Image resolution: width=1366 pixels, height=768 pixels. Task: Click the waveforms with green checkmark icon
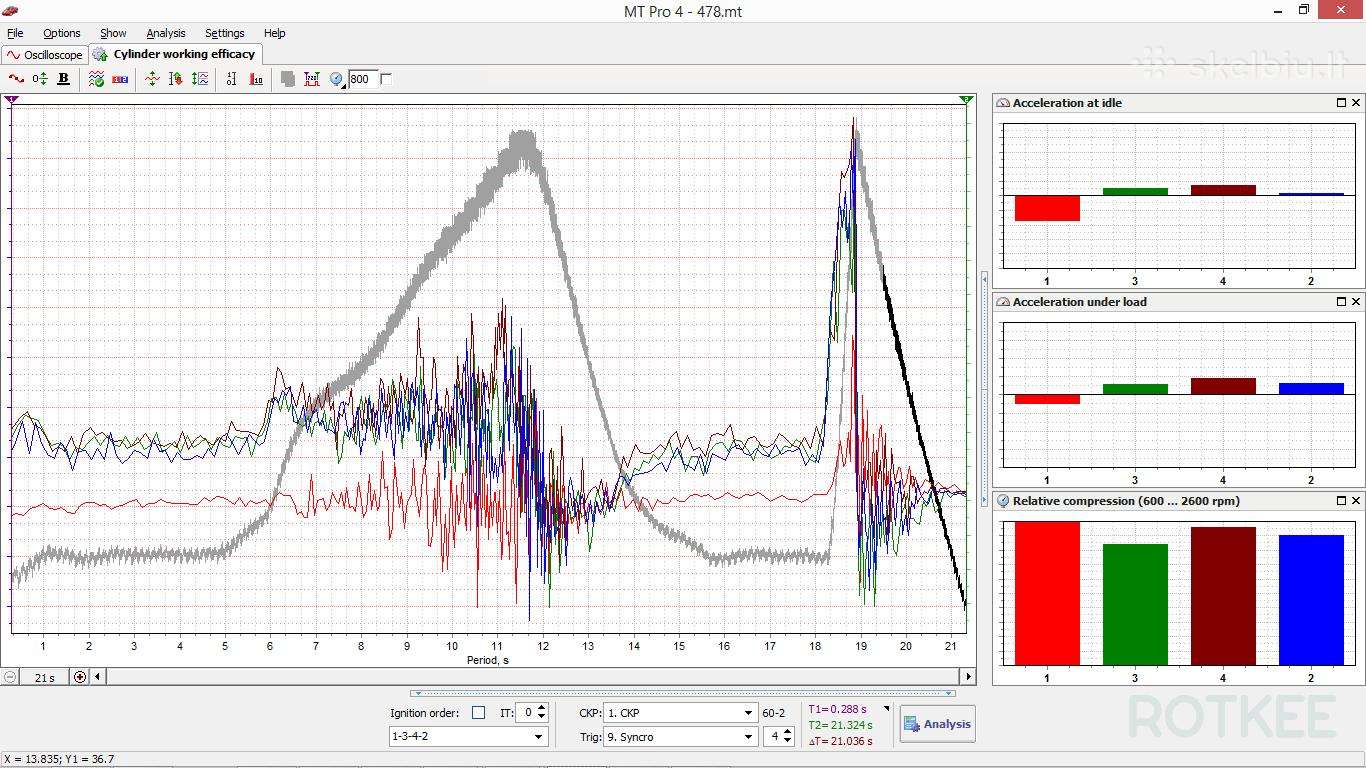pyautogui.click(x=96, y=79)
